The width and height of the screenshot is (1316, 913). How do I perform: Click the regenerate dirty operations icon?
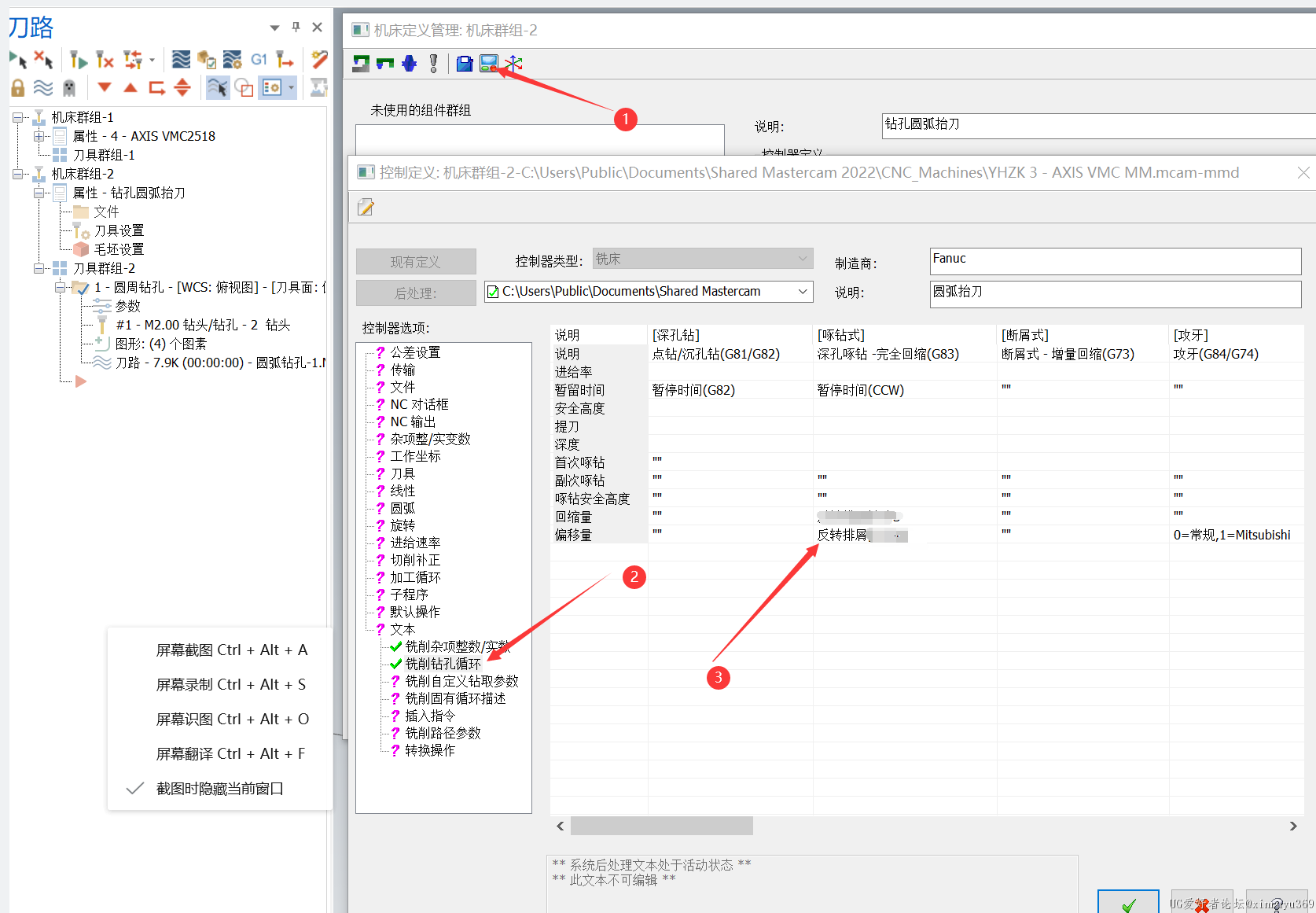tap(105, 60)
